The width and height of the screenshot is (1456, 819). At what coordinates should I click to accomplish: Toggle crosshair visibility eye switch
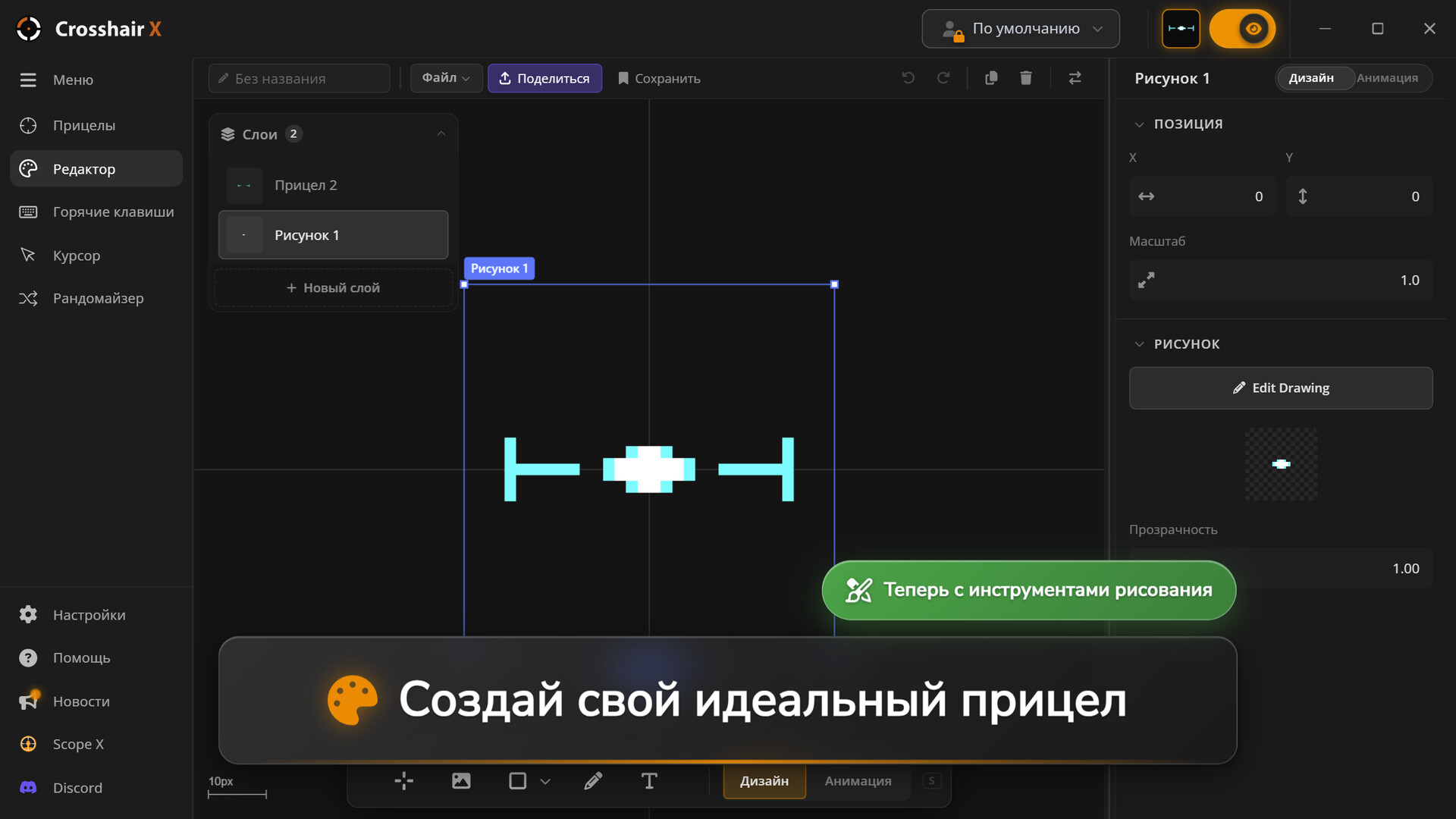tap(1242, 29)
